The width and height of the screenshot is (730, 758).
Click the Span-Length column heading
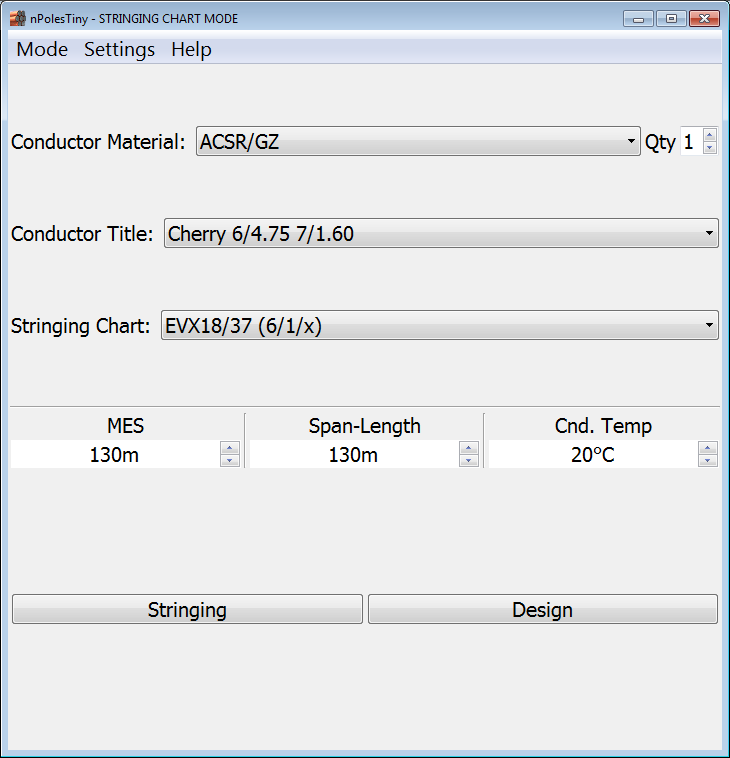[x=365, y=426]
